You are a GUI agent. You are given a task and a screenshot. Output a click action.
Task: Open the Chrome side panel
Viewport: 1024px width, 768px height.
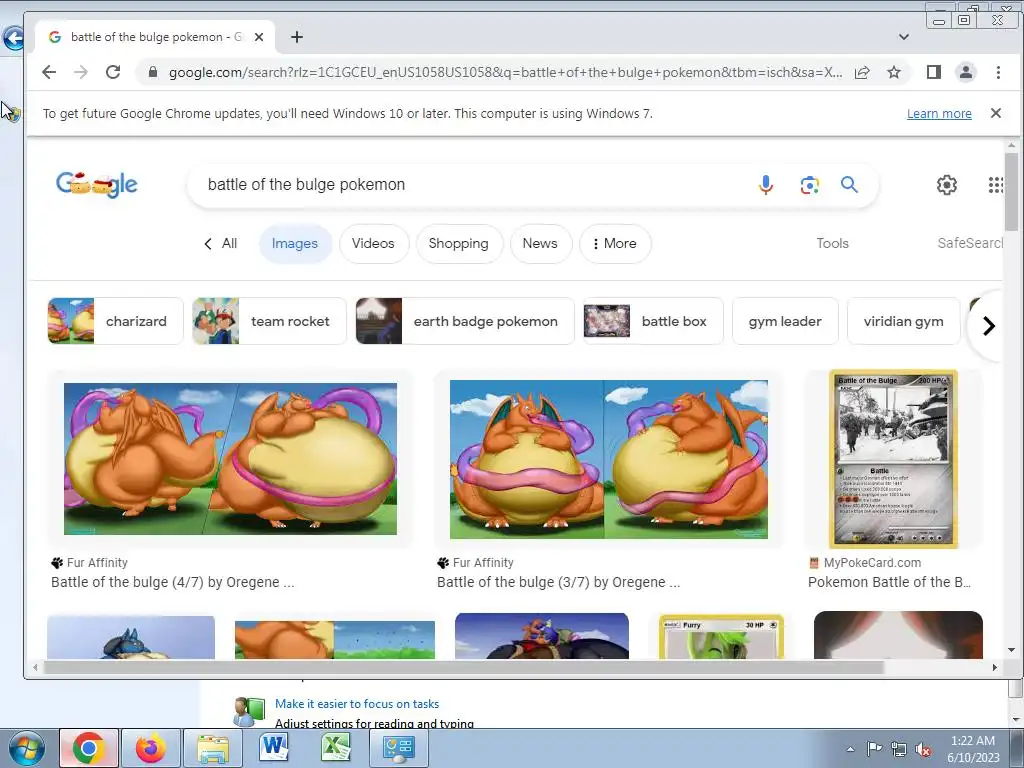point(934,72)
